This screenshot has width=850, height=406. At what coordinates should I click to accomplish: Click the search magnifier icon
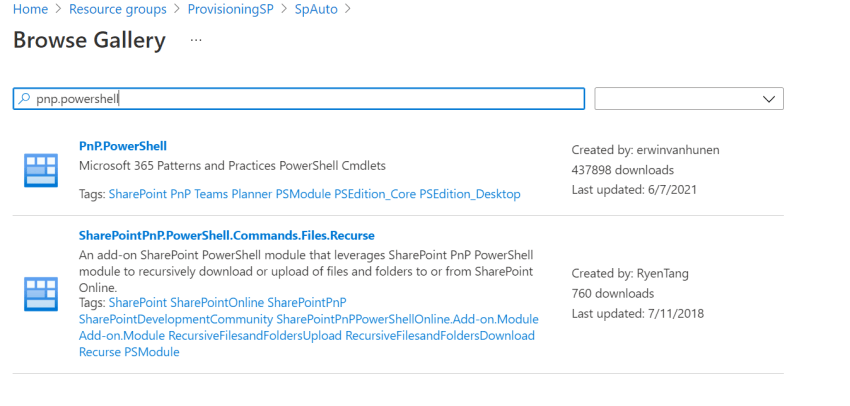[x=25, y=99]
